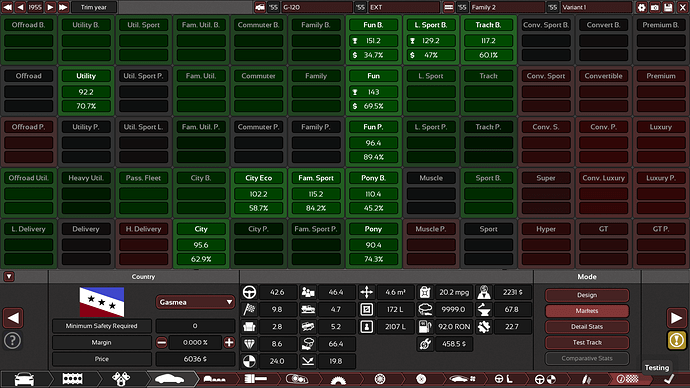Screen dimensions: 690x388
Task: Select the Utility market tile
Action: click(x=86, y=91)
